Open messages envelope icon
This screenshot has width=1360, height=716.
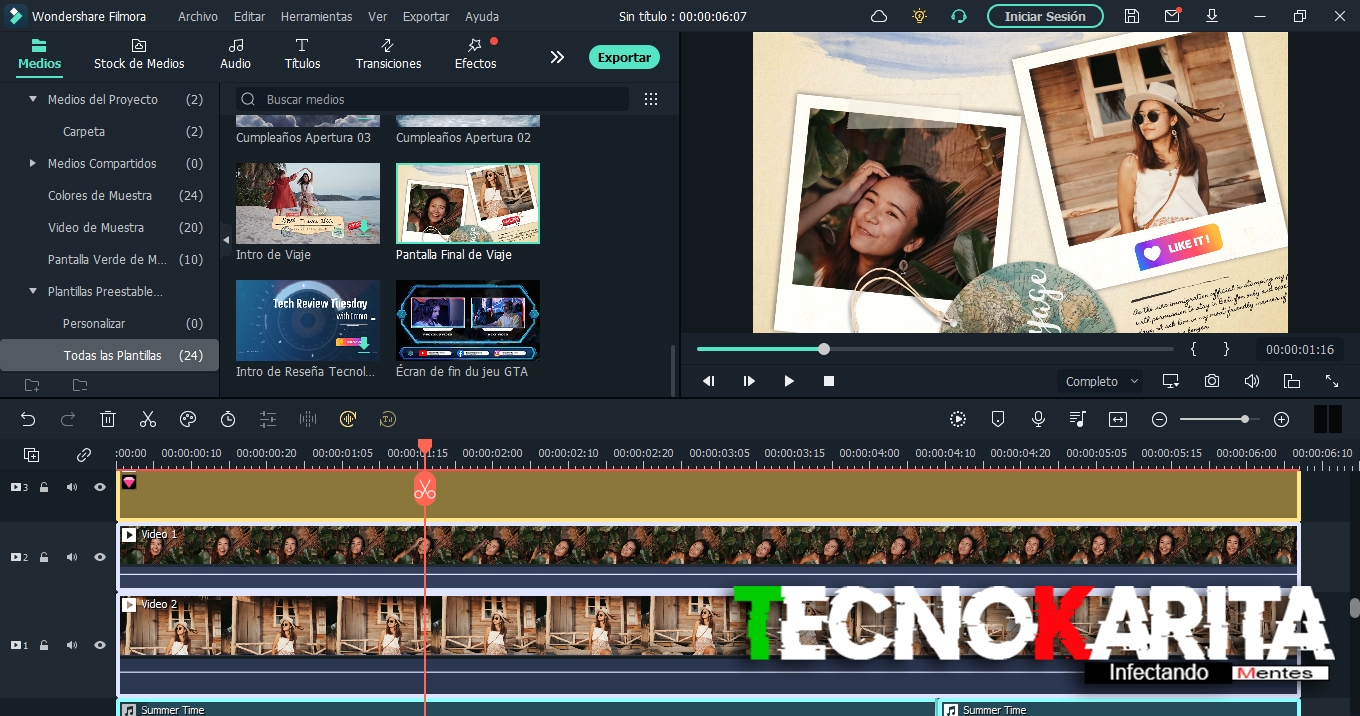click(x=1172, y=16)
